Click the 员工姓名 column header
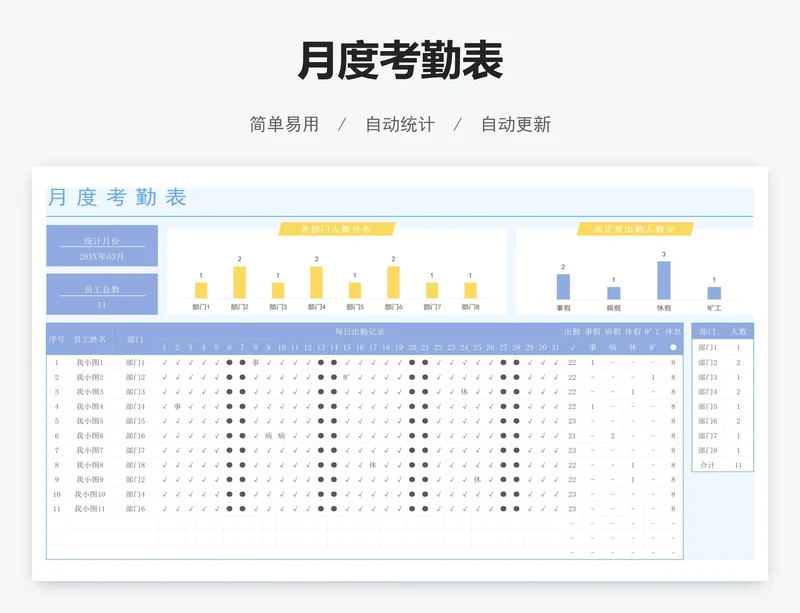The width and height of the screenshot is (800, 613). [90, 339]
